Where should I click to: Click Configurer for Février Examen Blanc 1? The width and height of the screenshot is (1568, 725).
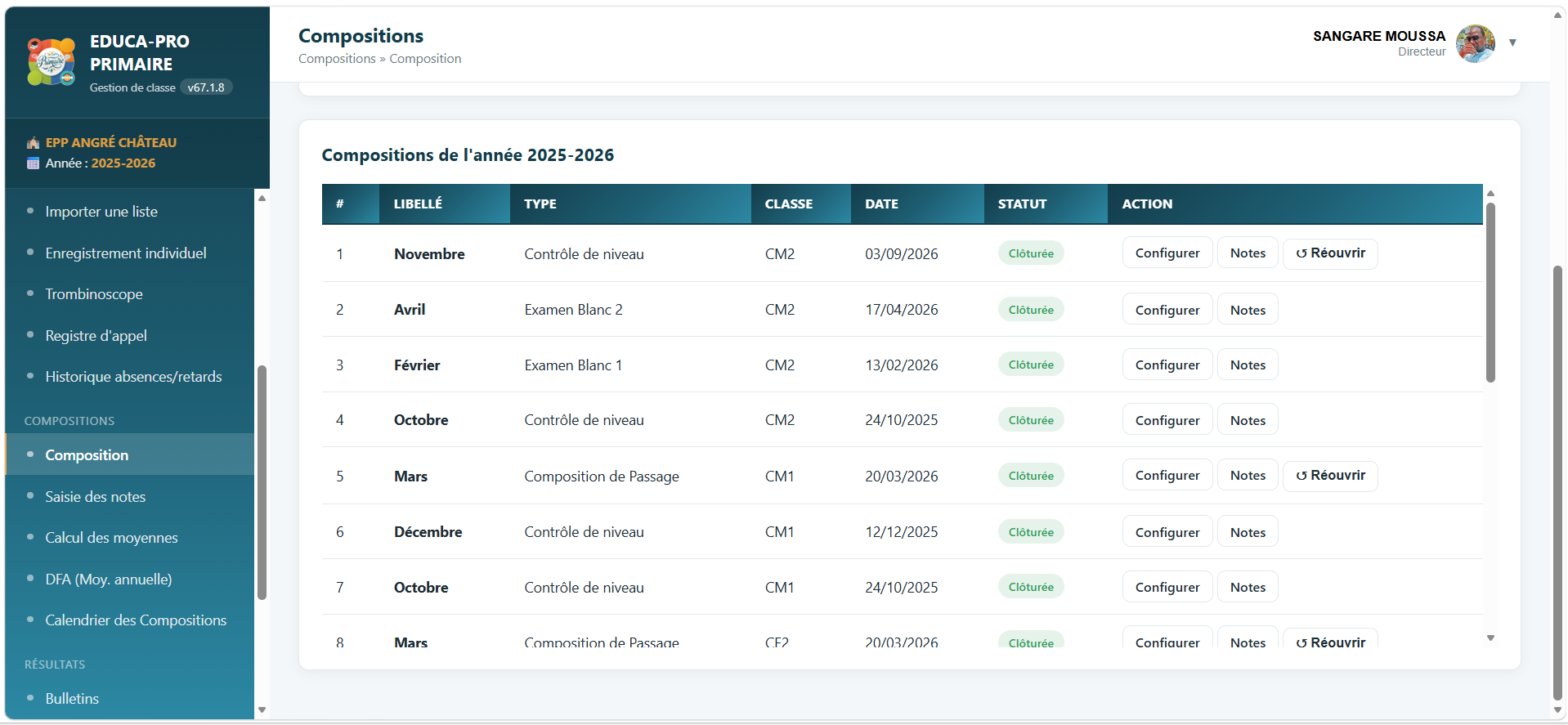(1167, 365)
